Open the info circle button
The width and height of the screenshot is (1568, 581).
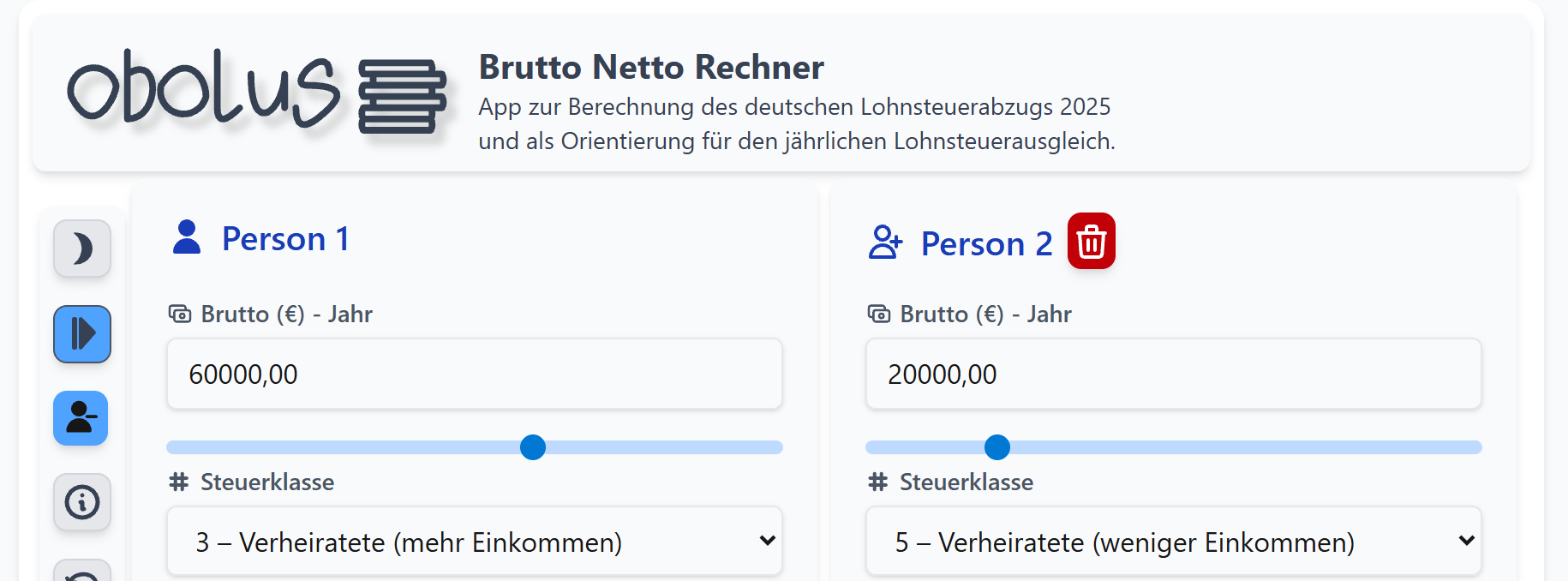tap(82, 502)
